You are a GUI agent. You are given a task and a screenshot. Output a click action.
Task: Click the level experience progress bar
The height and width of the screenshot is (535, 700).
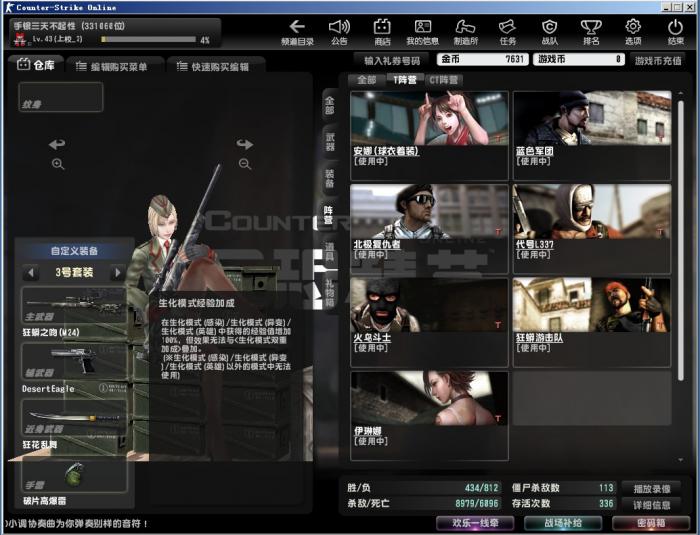(x=149, y=40)
